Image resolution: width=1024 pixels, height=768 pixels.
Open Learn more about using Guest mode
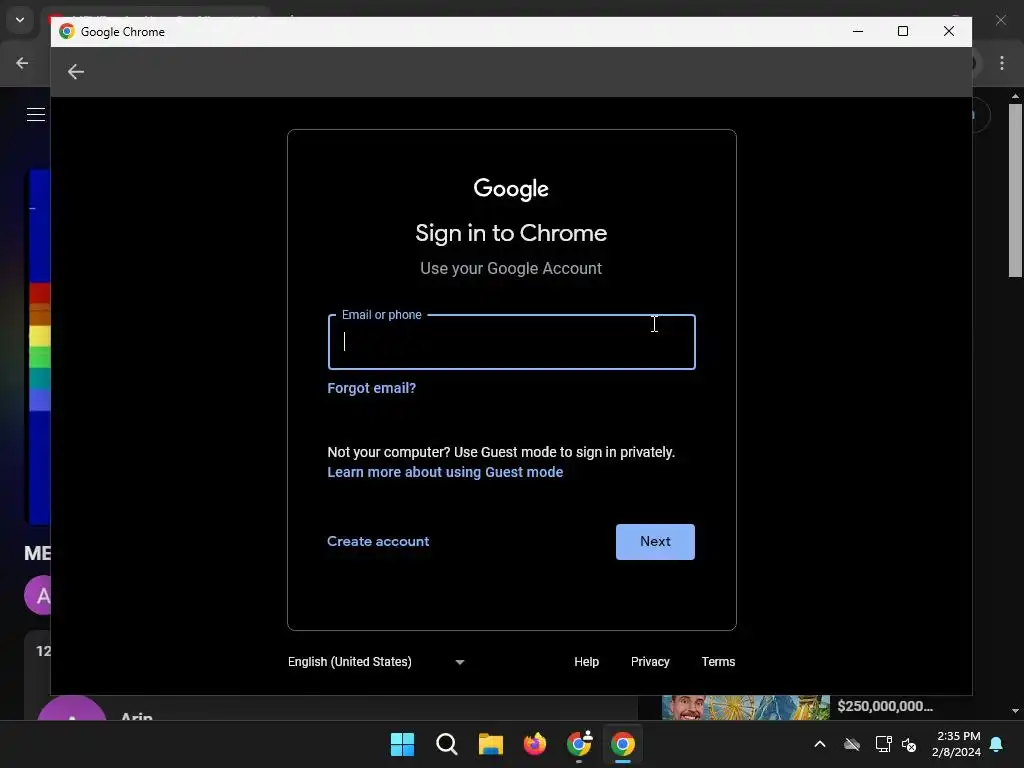point(445,472)
